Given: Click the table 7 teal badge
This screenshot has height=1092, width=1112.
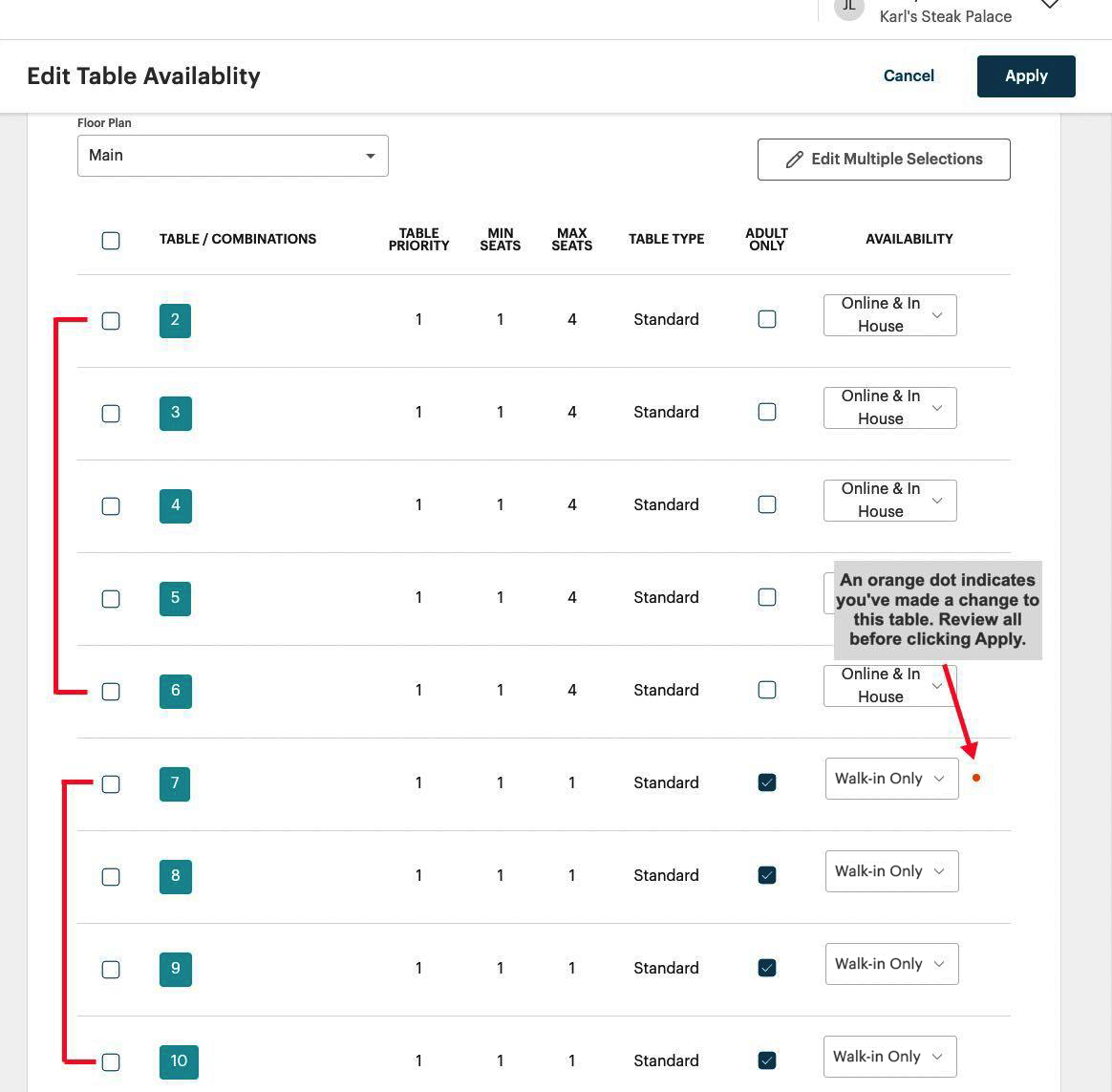Looking at the screenshot, I should [x=175, y=784].
